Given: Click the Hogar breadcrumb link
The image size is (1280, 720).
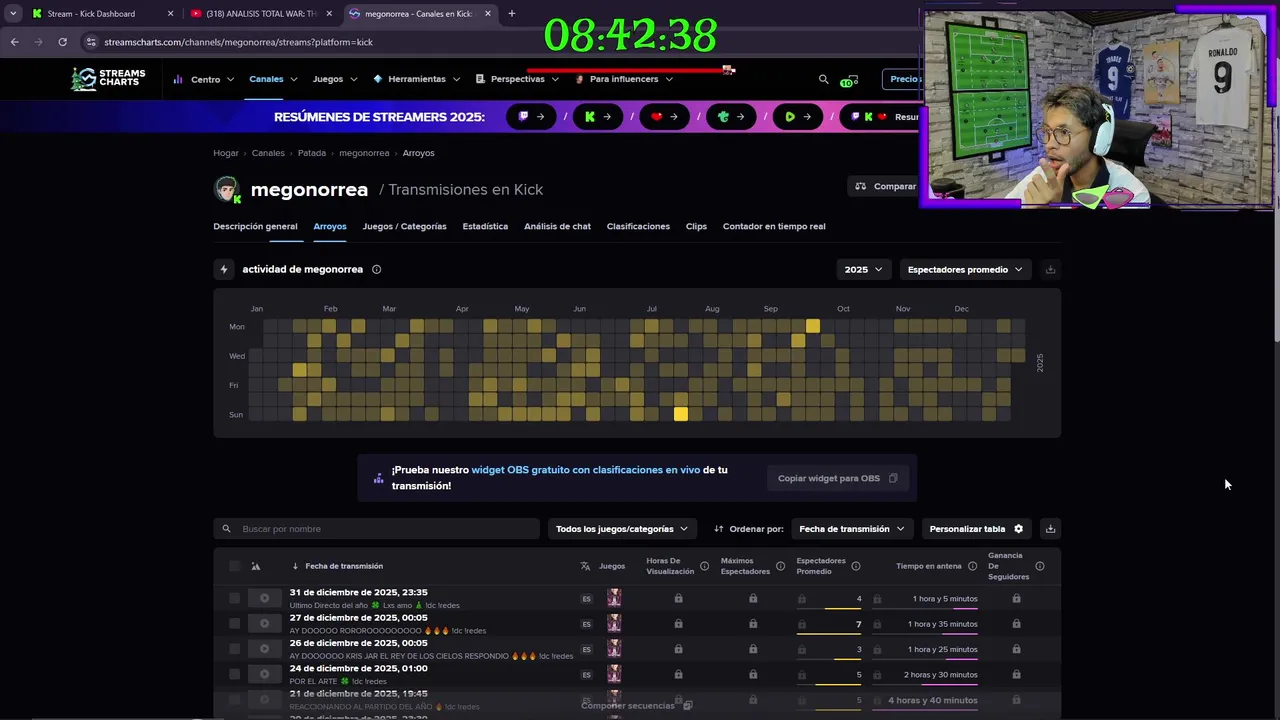Looking at the screenshot, I should tap(226, 153).
